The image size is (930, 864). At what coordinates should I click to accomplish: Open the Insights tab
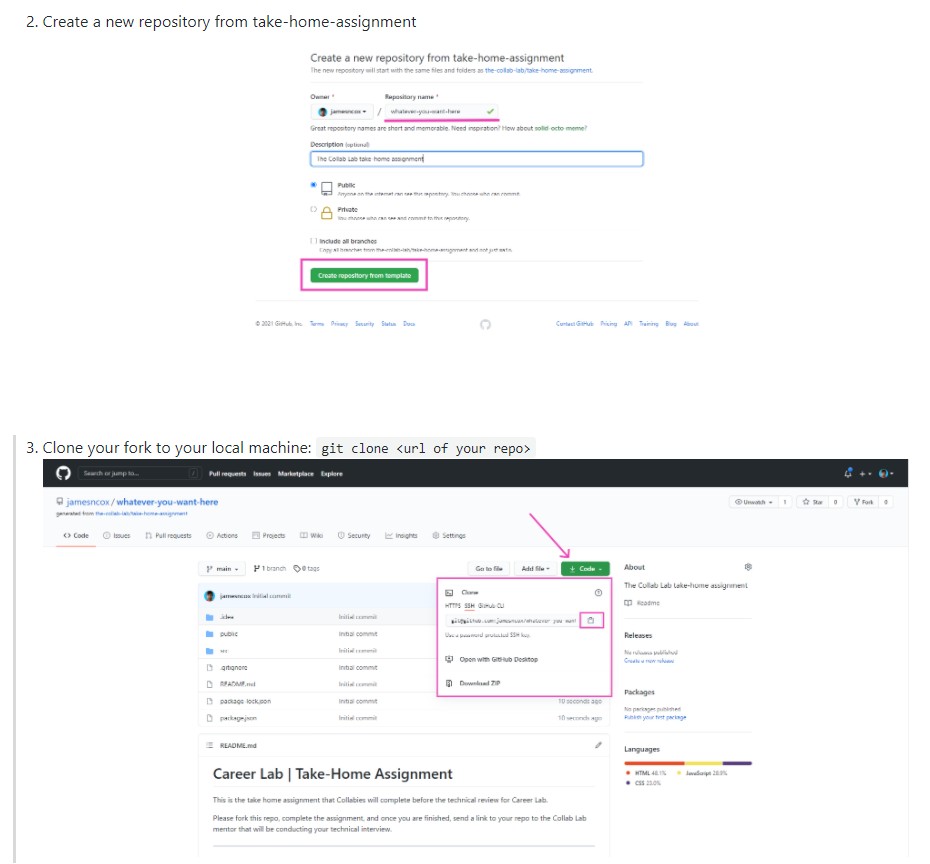[x=401, y=535]
